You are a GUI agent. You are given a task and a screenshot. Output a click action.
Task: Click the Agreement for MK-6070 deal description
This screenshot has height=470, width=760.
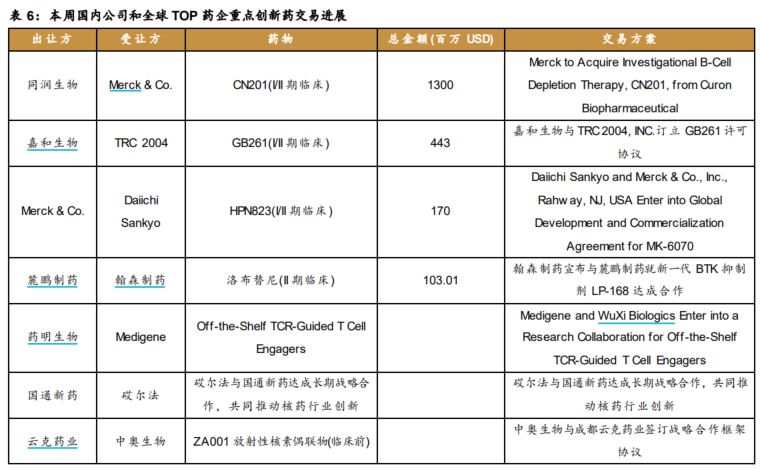pyautogui.click(x=630, y=211)
